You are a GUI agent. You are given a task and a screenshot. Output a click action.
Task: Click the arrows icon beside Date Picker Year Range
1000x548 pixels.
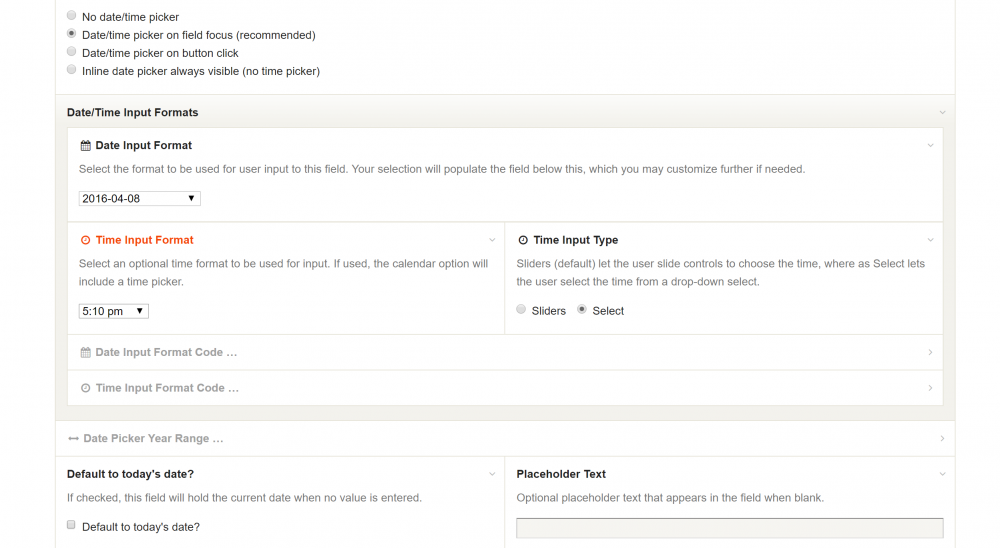(x=73, y=439)
